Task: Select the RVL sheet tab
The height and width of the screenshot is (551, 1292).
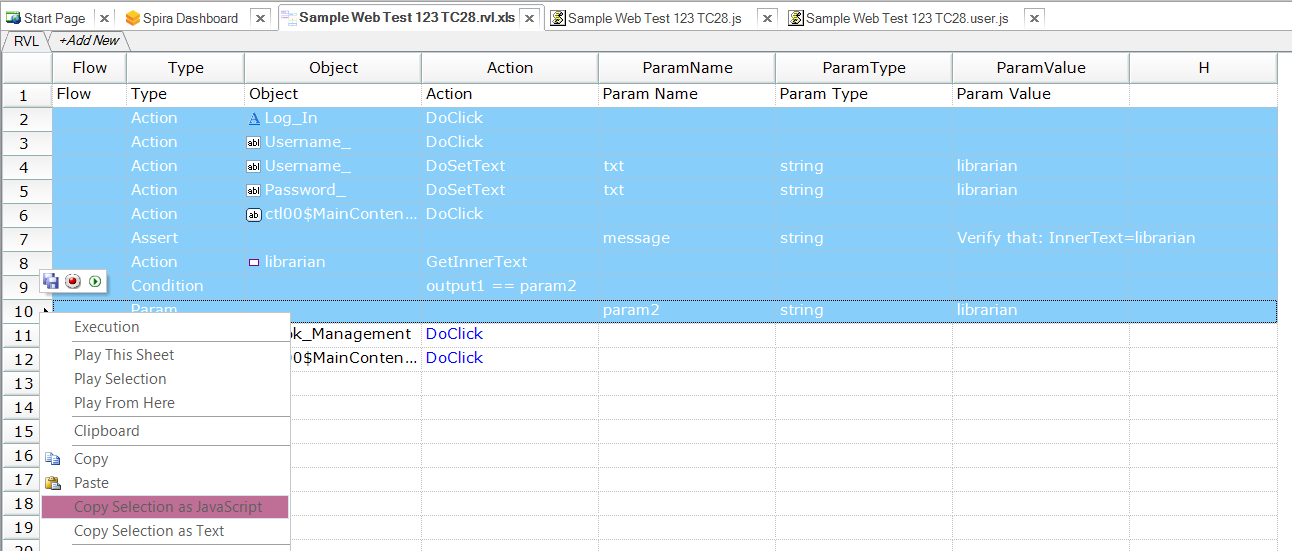Action: click(26, 41)
